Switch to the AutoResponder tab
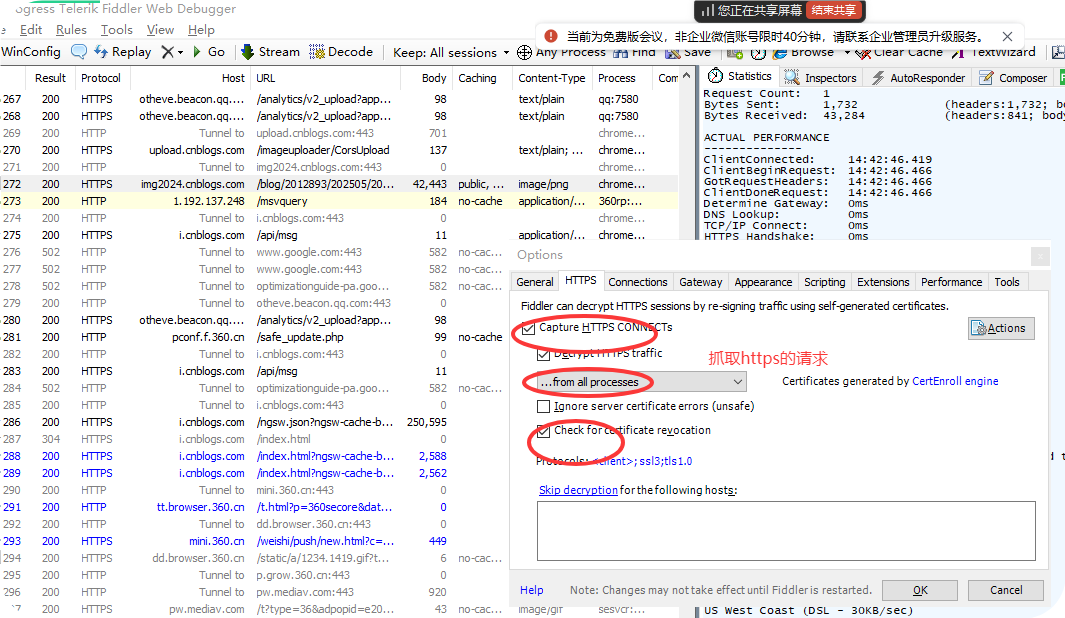 tap(918, 77)
